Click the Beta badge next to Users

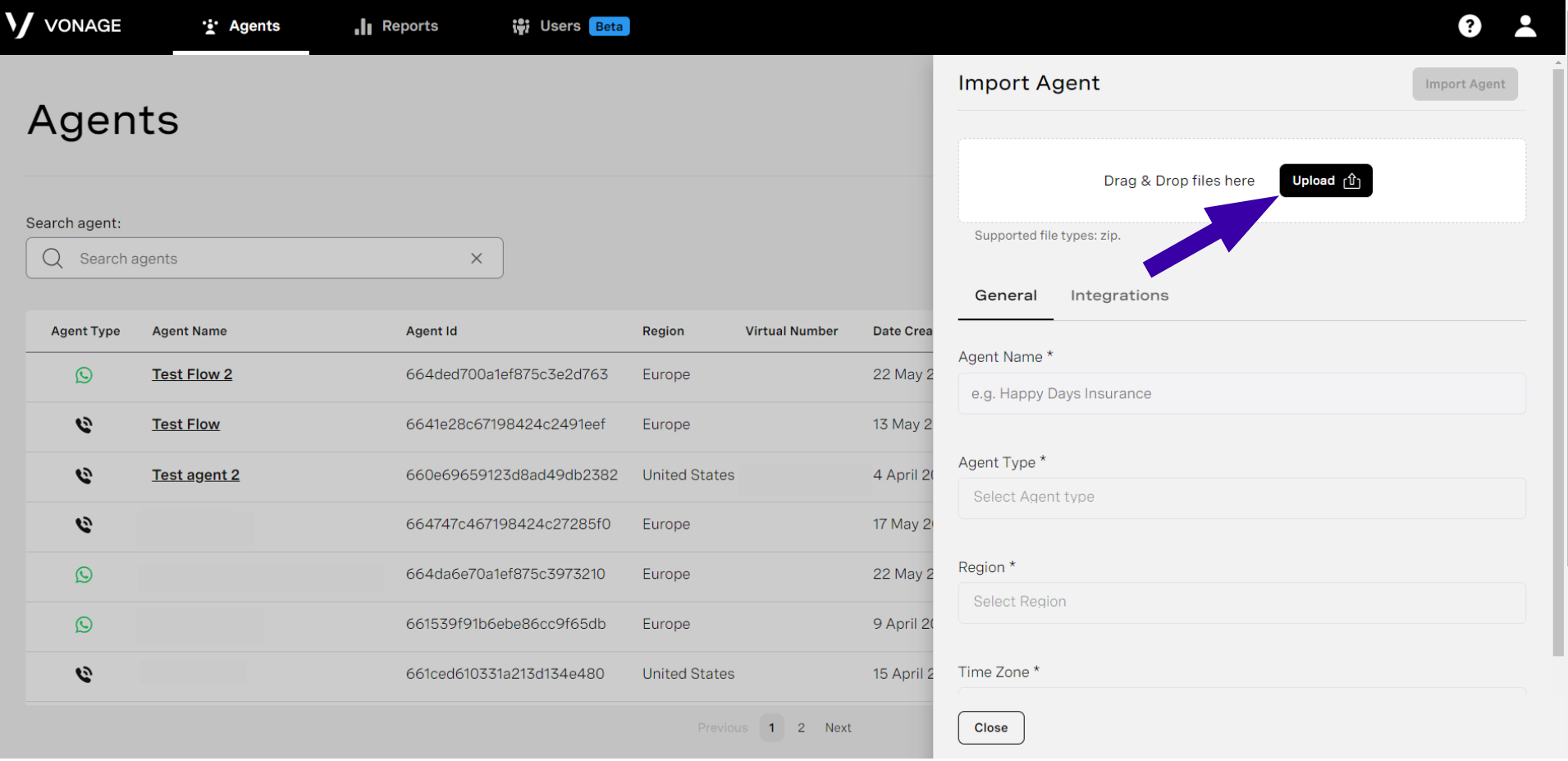[609, 26]
